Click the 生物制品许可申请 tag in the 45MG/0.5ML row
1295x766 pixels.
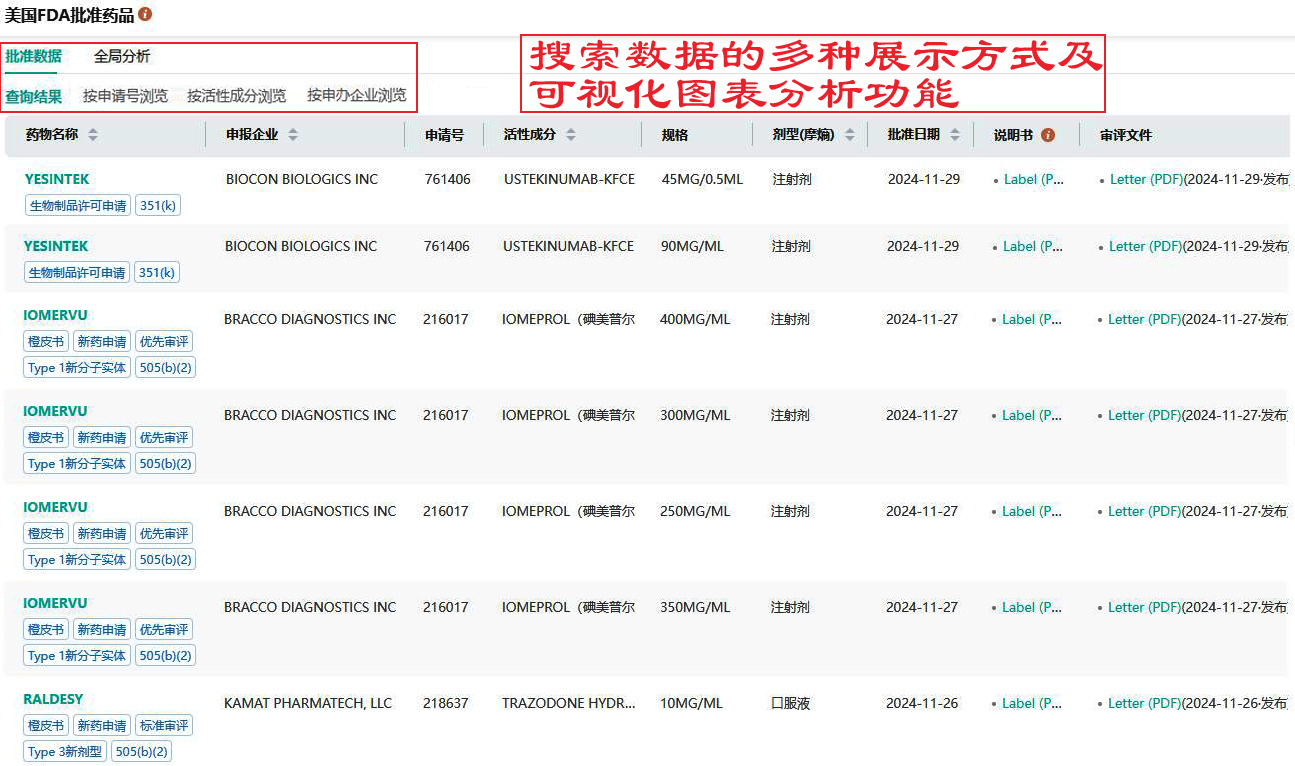[x=78, y=206]
